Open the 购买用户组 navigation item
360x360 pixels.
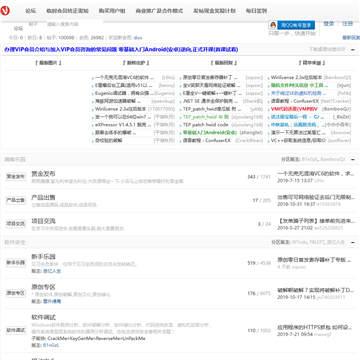tap(112, 11)
